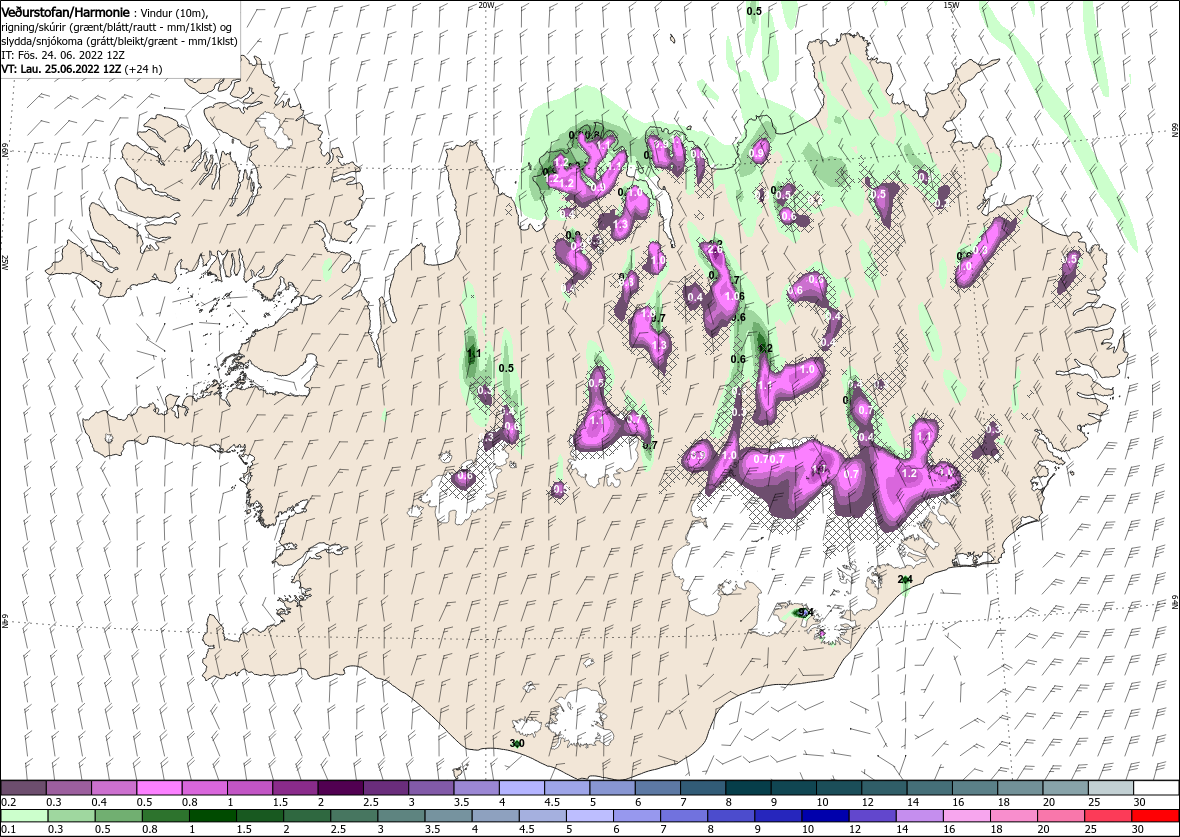
Task: Click the '3.5' label under the upper legend row
Action: [x=461, y=802]
